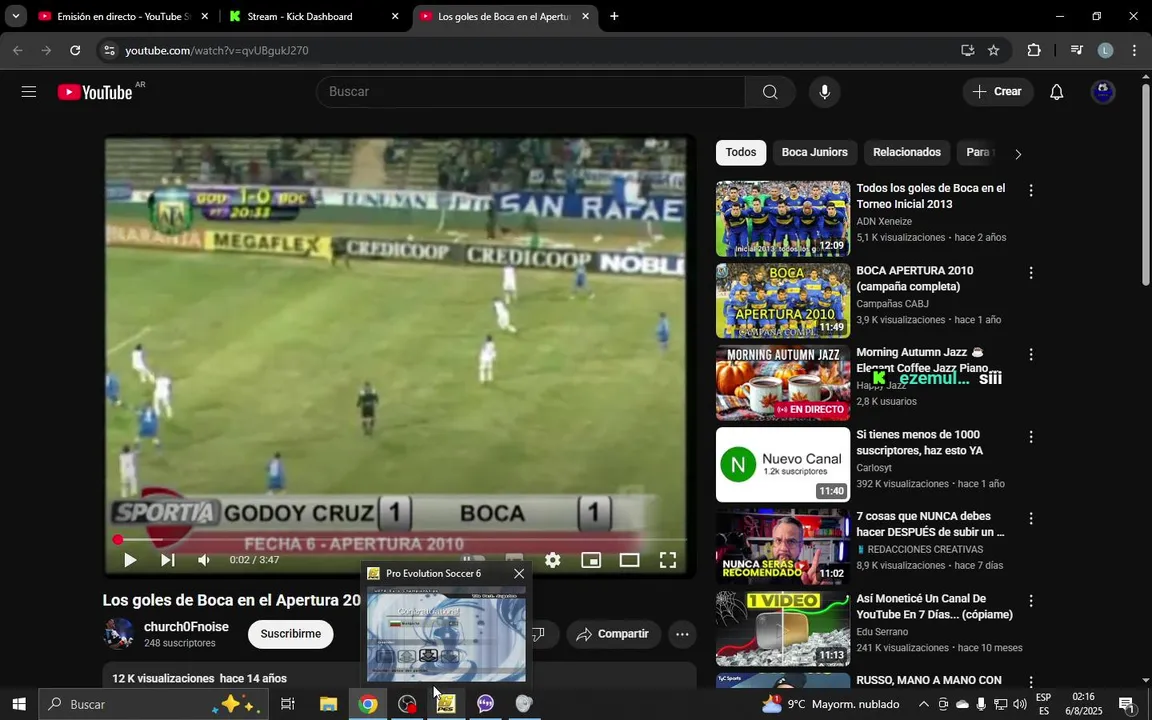This screenshot has width=1152, height=720.
Task: Open the YouTube hamburger guide menu
Action: 29,92
